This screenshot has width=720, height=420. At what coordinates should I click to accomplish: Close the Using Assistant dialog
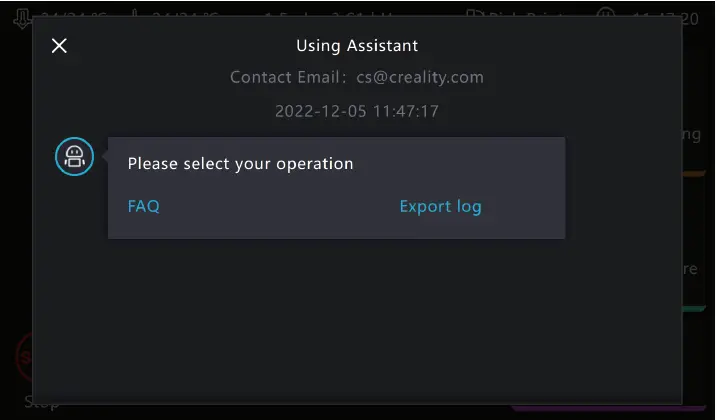click(59, 45)
